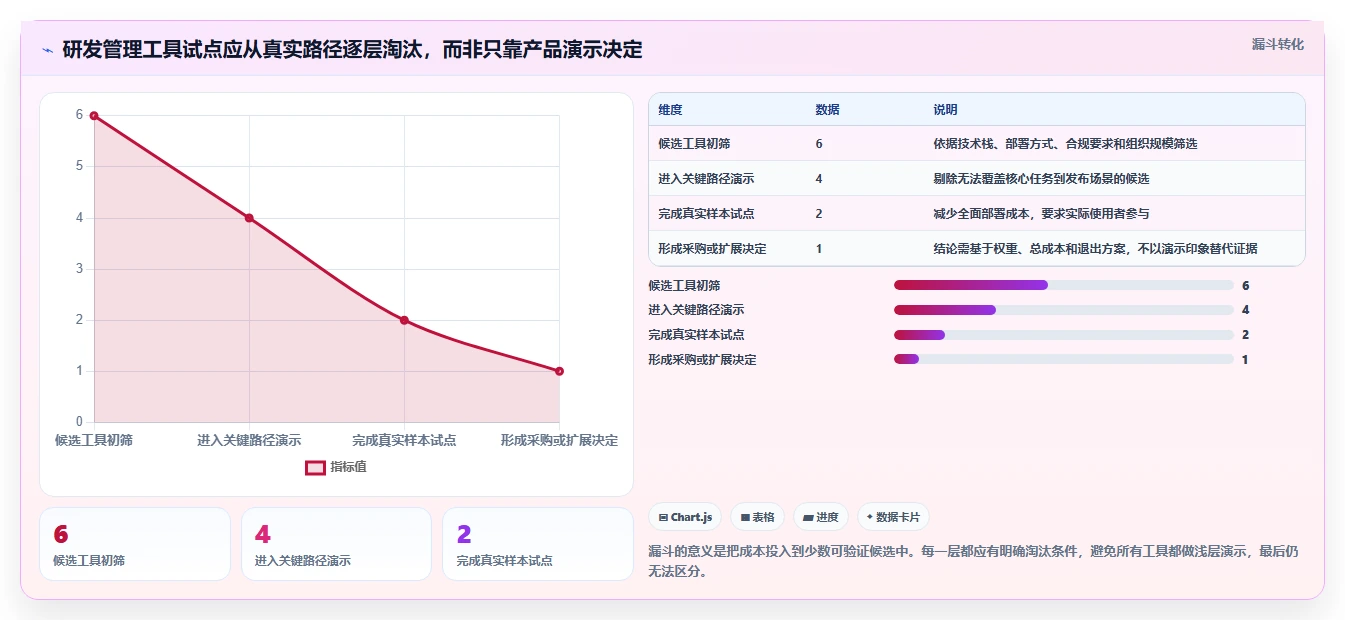Open the 完成真实样本试点 data card showing 2

538,544
